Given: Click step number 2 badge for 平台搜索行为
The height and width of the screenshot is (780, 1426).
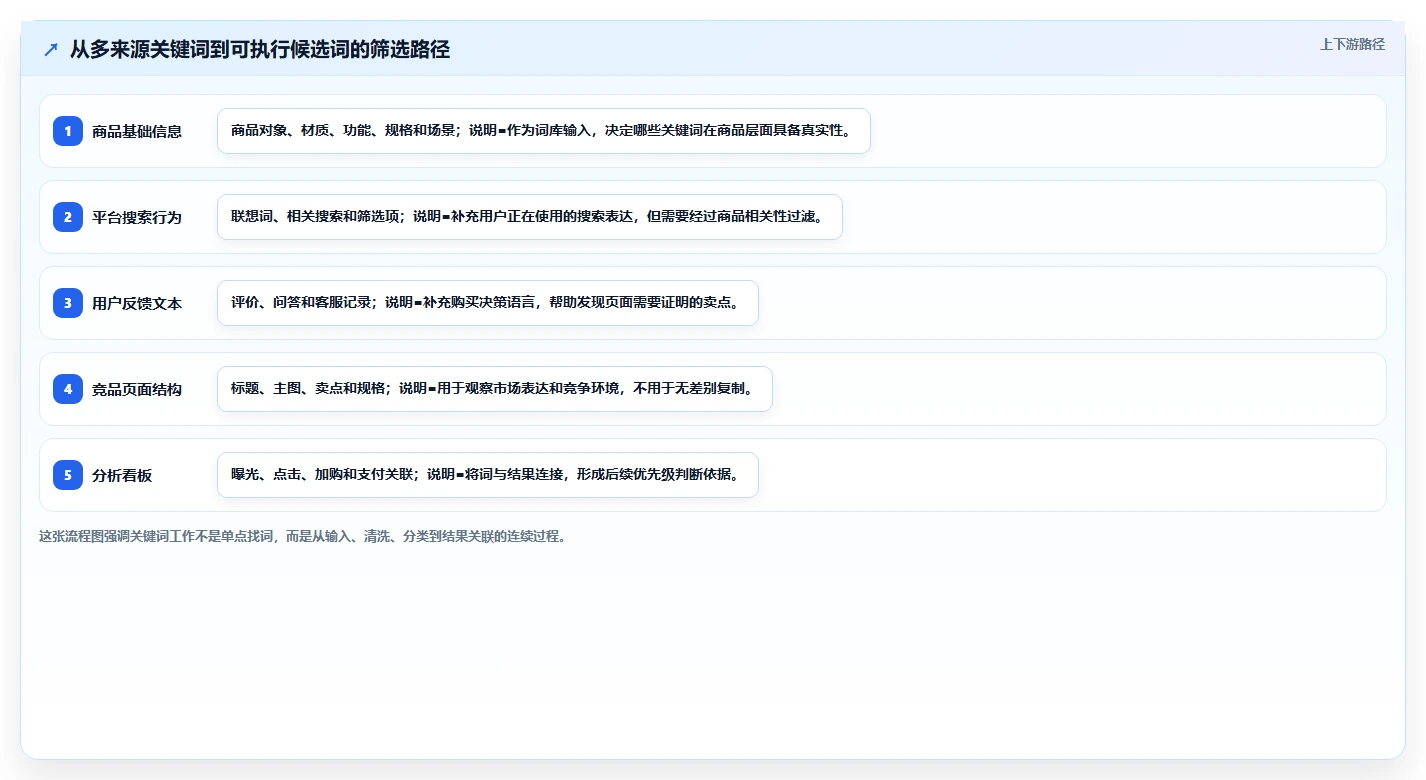Looking at the screenshot, I should (68, 217).
